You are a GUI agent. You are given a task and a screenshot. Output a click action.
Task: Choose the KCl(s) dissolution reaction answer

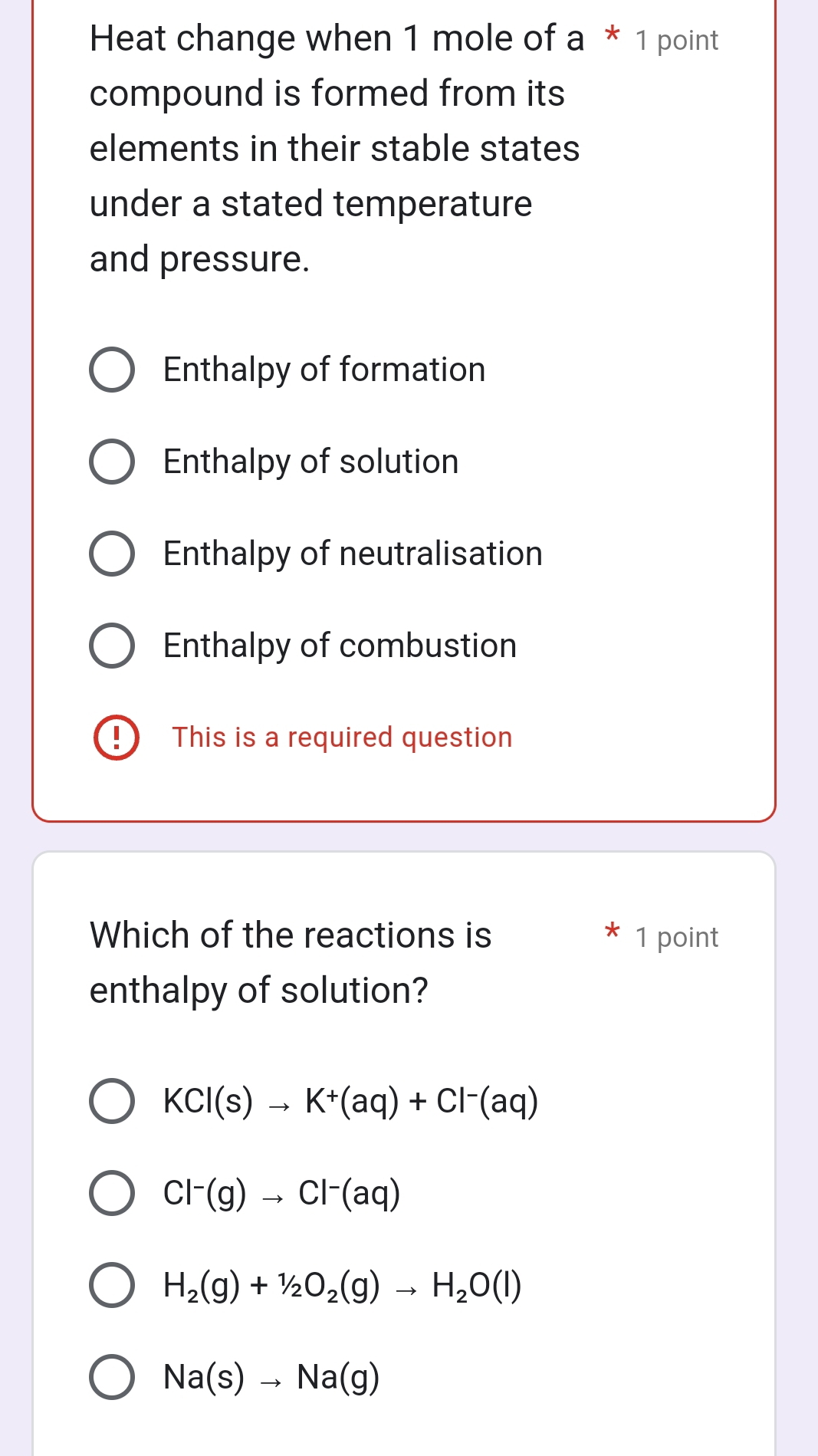(112, 1103)
